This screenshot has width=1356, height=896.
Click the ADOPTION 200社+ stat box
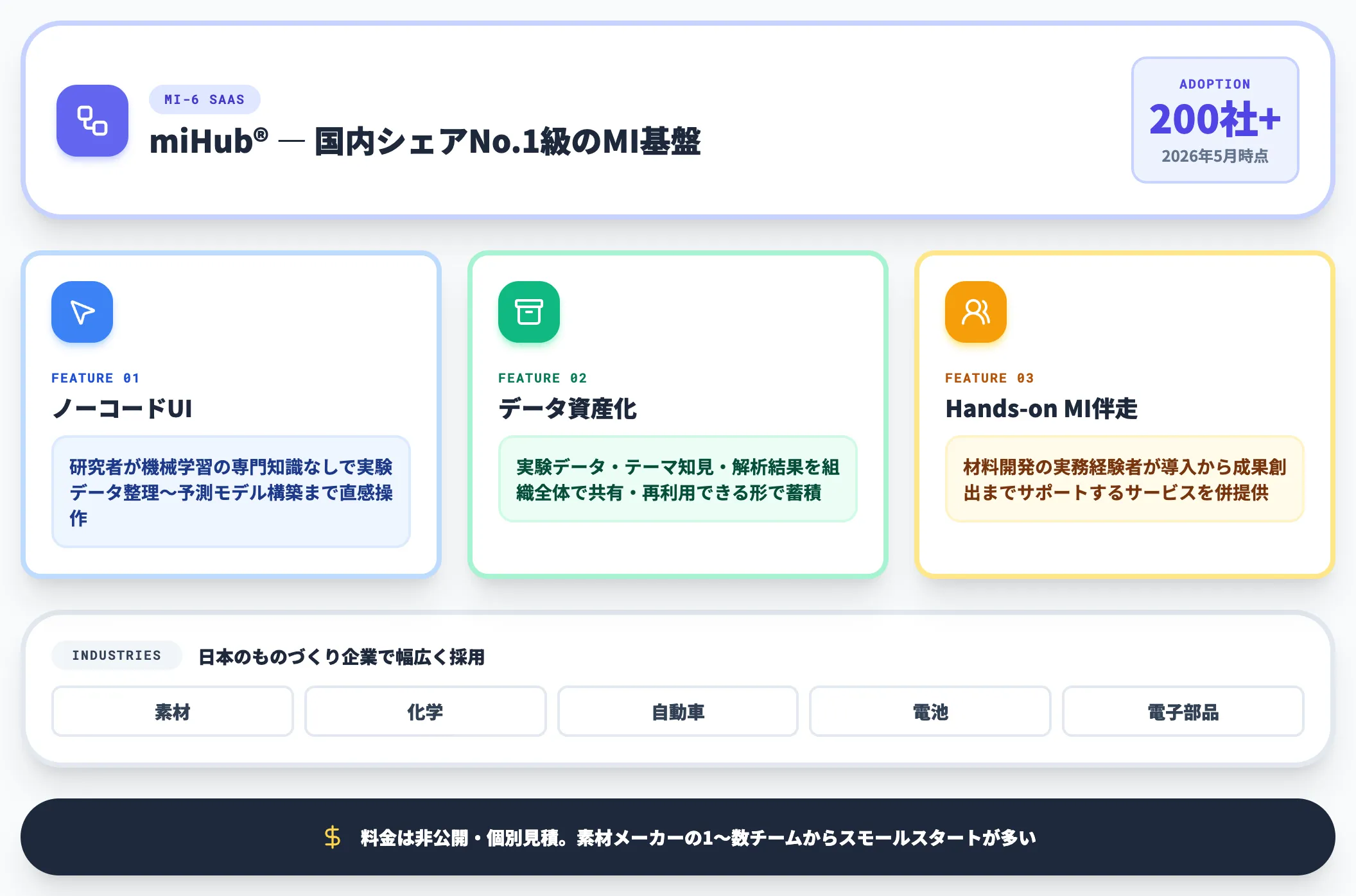pos(1215,120)
